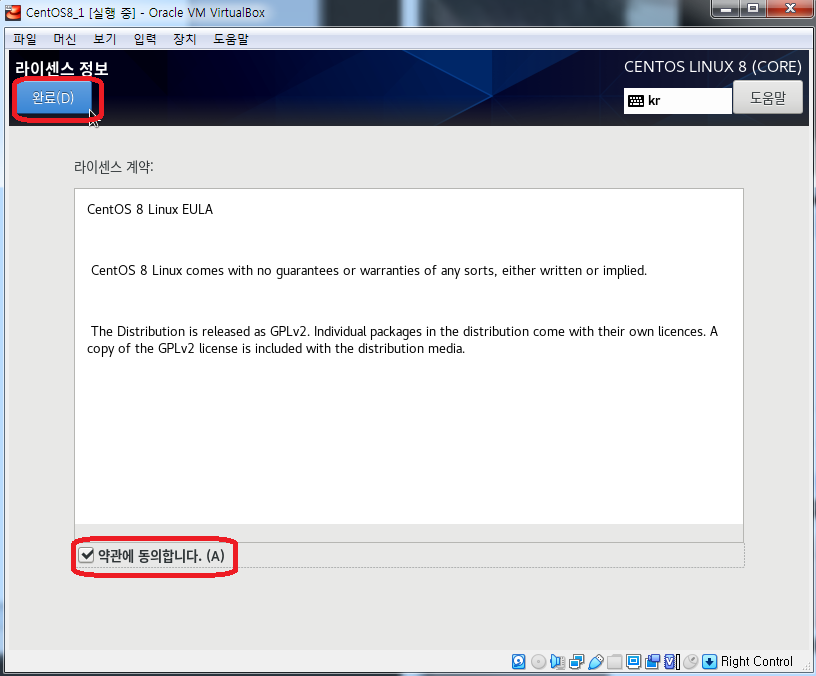Click the CentOS 8 Linux EULA heading
816x676 pixels.
point(150,209)
